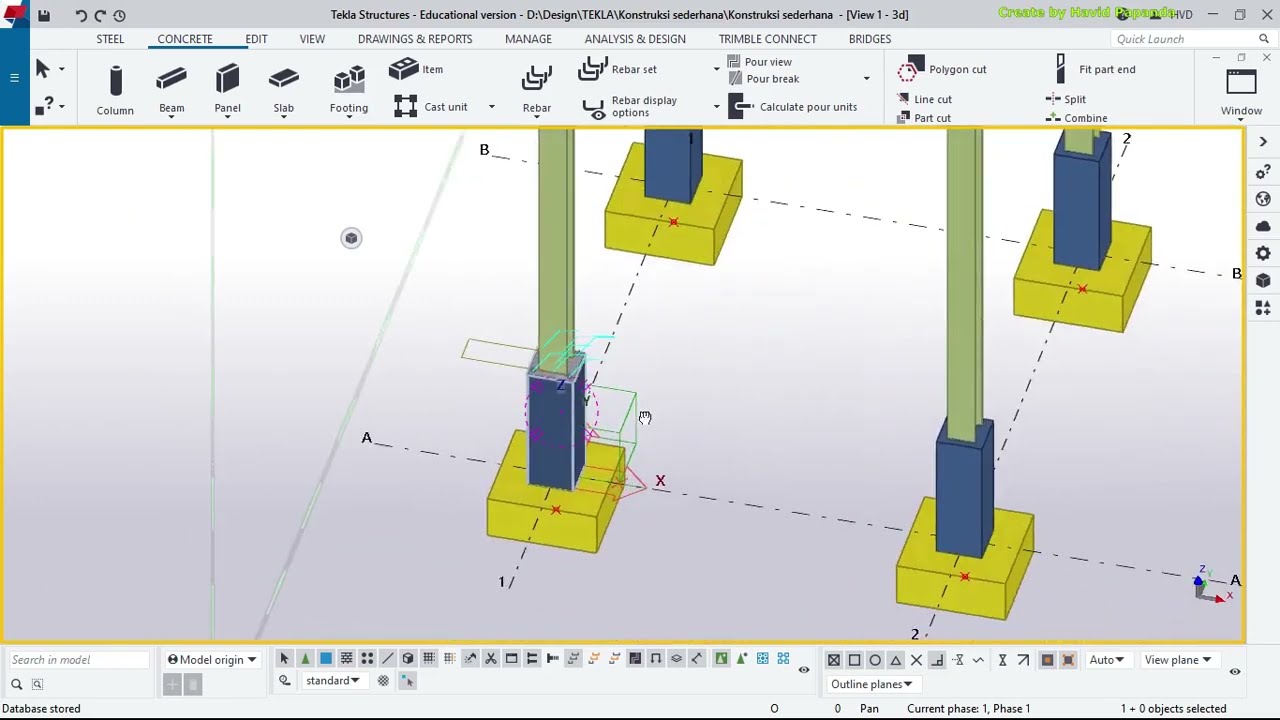The width and height of the screenshot is (1280, 720).
Task: Open the Outline planes dropdown
Action: [x=872, y=684]
